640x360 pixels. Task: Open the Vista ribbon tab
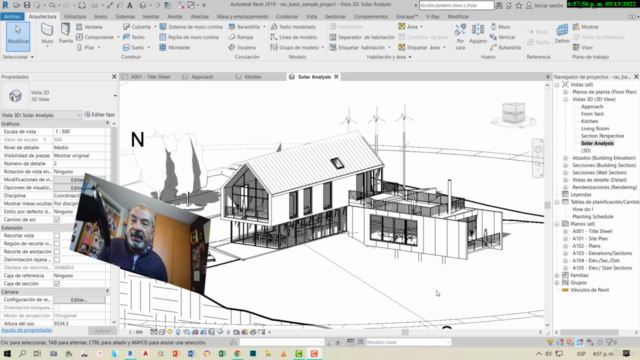click(x=311, y=17)
